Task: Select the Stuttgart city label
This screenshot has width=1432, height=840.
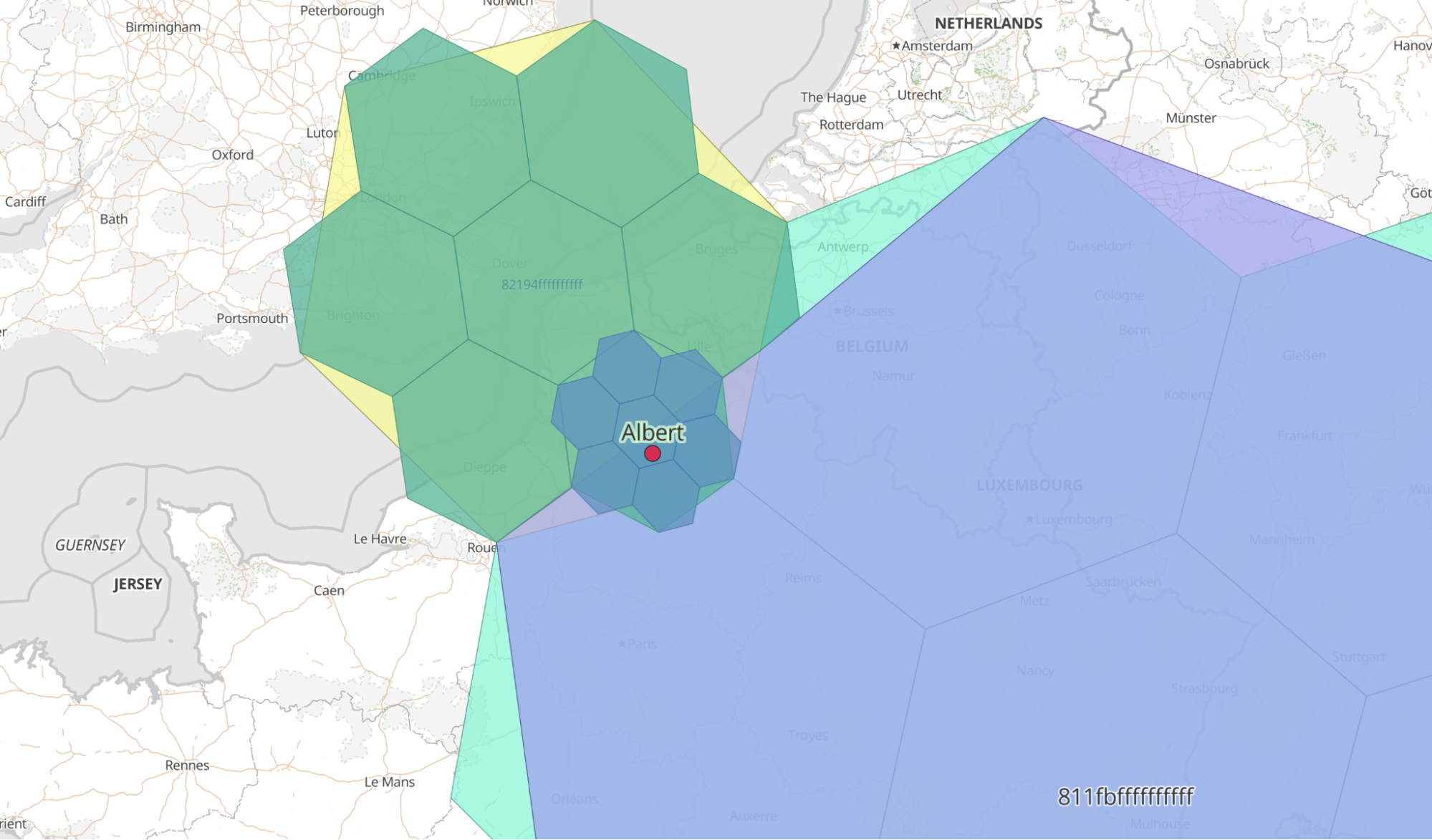Action: [x=1358, y=657]
